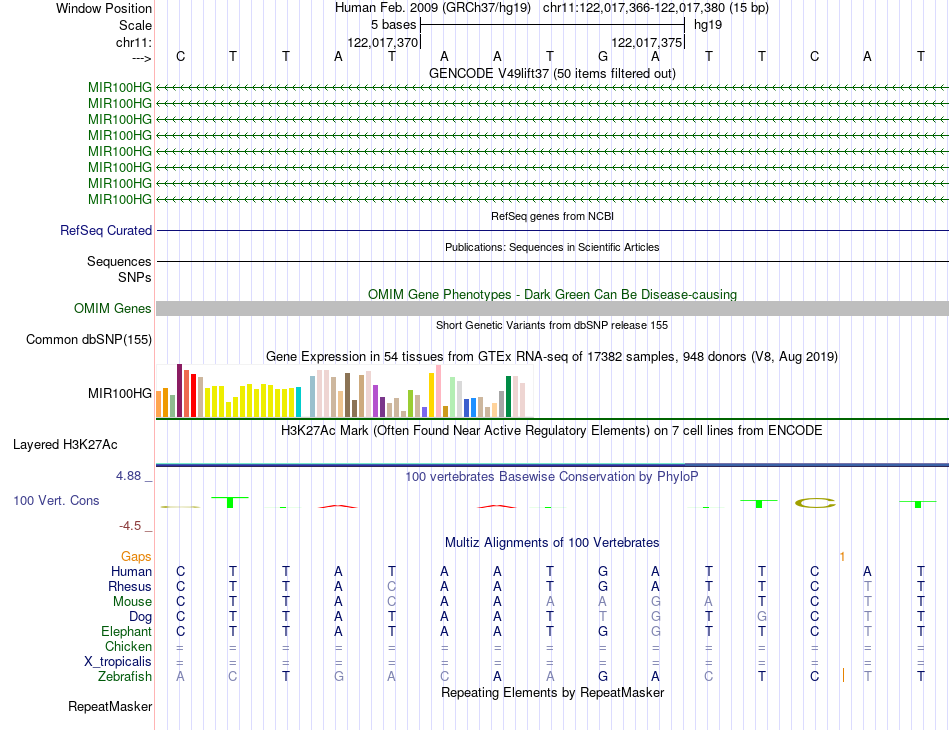Image resolution: width=950 pixels, height=730 pixels.
Task: Select the Scale track label
Action: pyautogui.click(x=135, y=25)
